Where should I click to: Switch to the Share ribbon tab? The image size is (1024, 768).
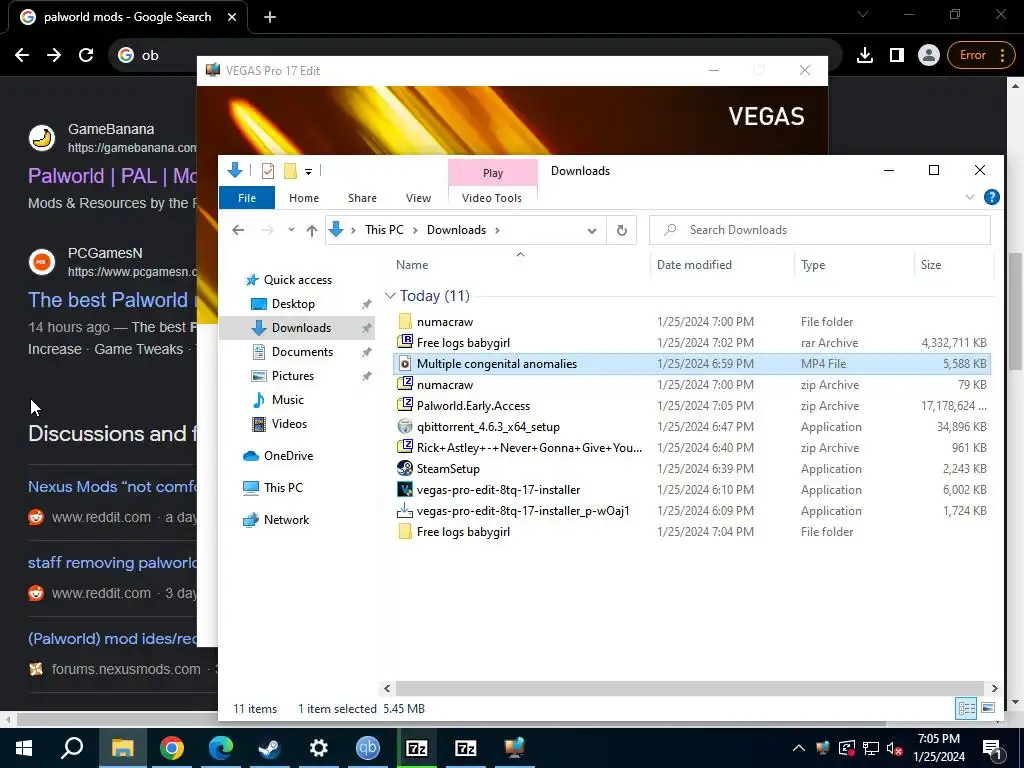click(362, 198)
